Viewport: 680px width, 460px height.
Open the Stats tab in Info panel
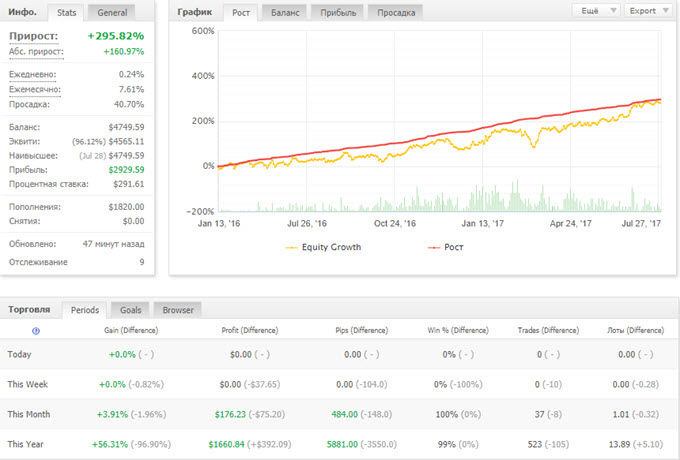[66, 13]
